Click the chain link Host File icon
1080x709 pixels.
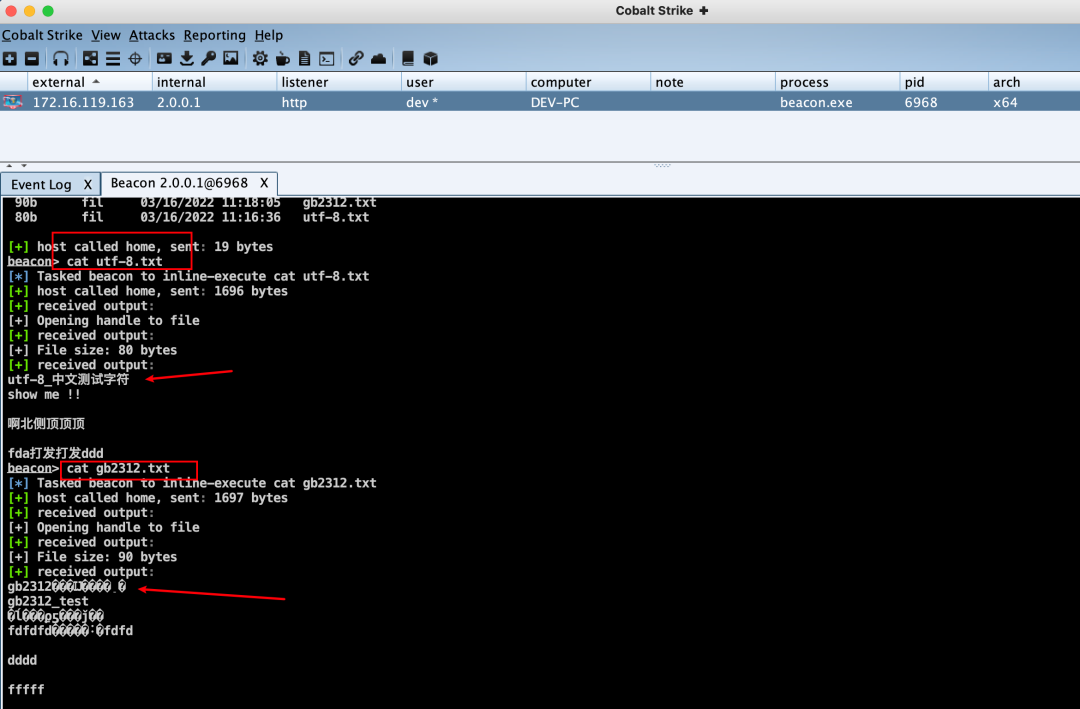[355, 59]
